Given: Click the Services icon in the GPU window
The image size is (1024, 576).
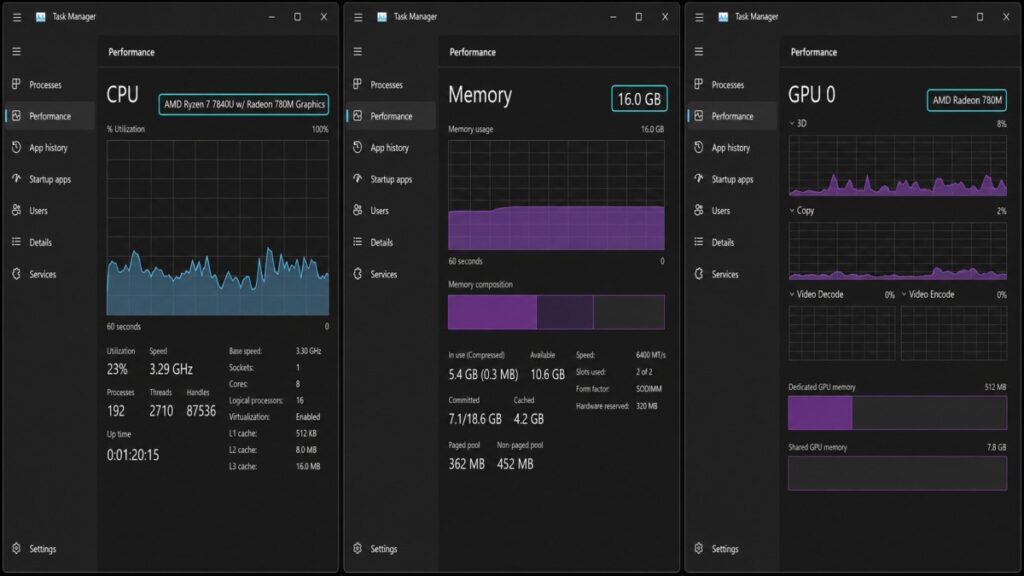Looking at the screenshot, I should pyautogui.click(x=699, y=274).
